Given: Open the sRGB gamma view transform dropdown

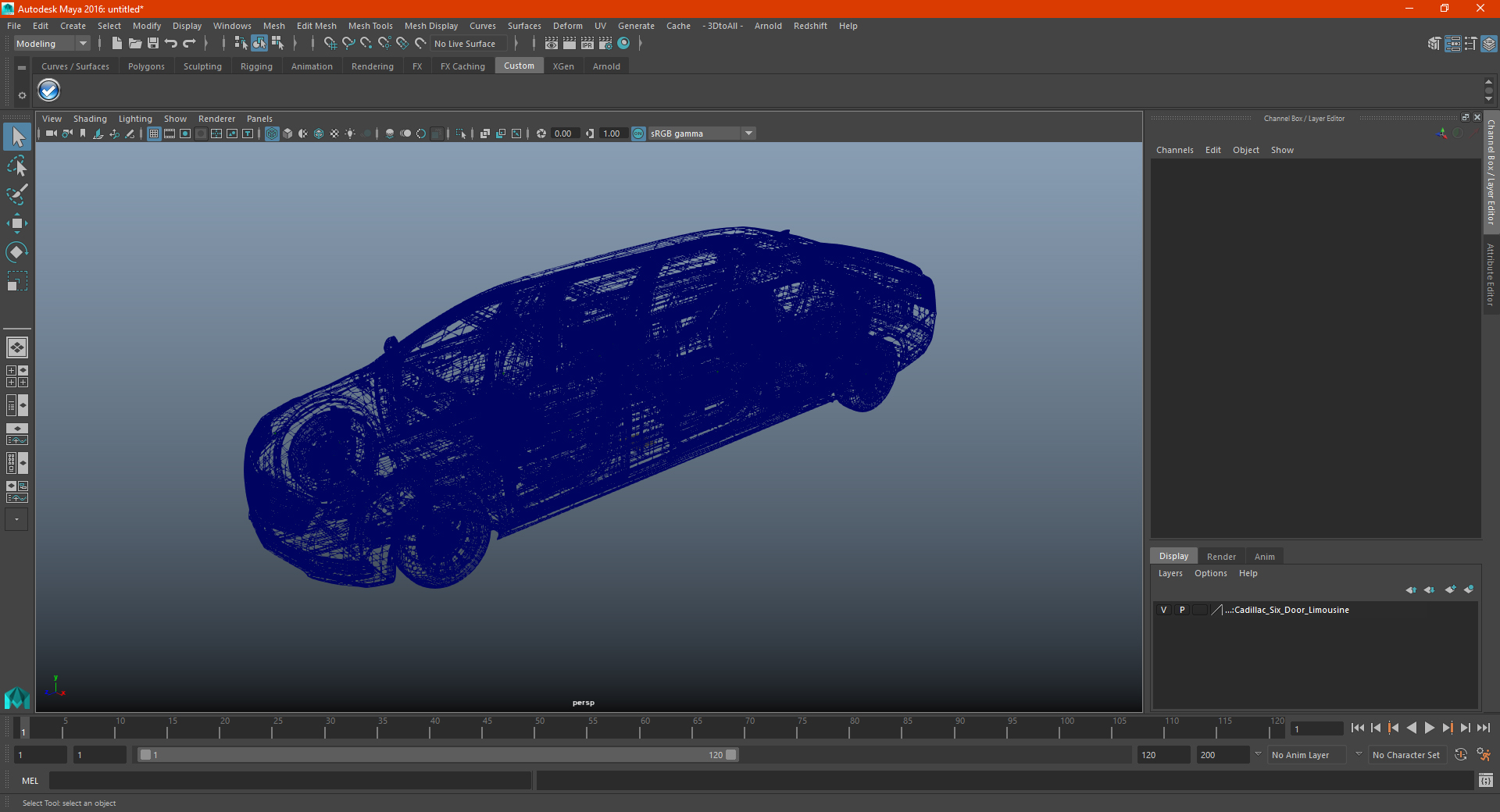Looking at the screenshot, I should pos(702,134).
